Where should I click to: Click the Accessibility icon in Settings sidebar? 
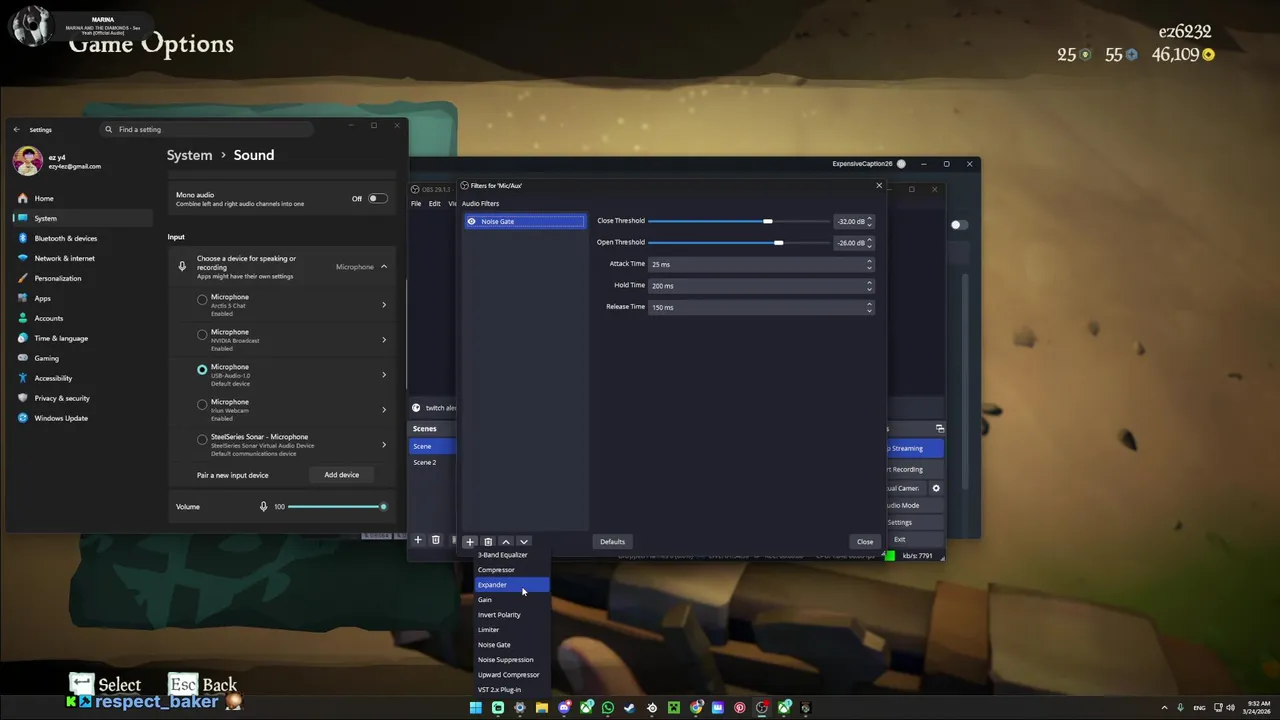23,378
